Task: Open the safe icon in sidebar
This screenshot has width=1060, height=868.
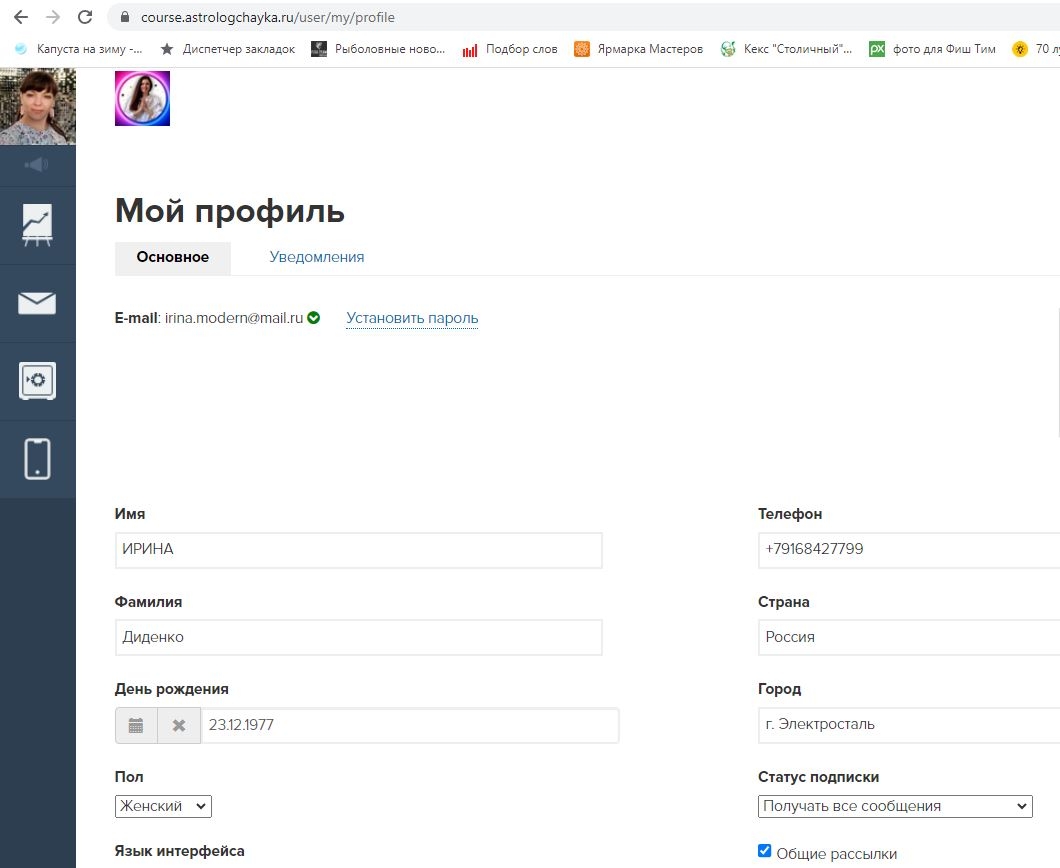Action: point(37,381)
